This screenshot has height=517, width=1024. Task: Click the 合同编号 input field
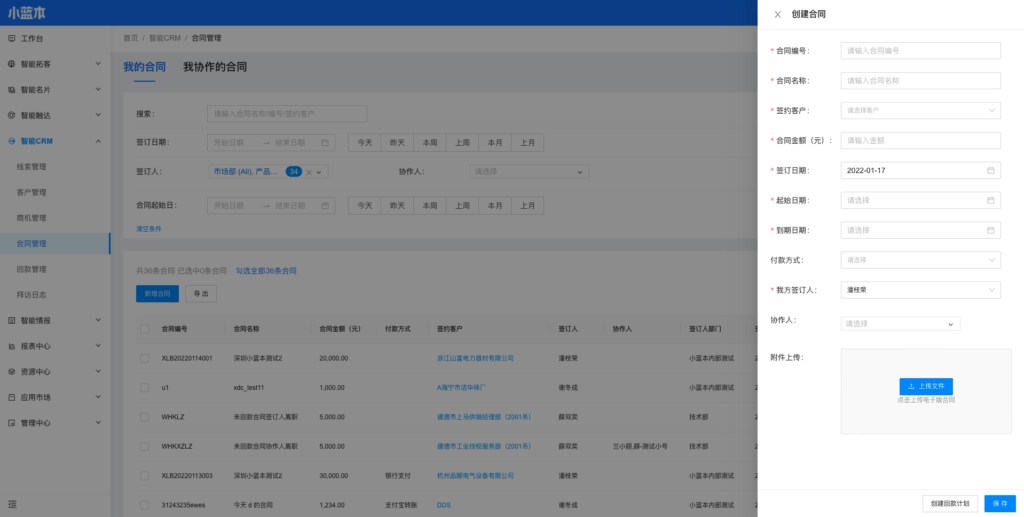[x=920, y=50]
